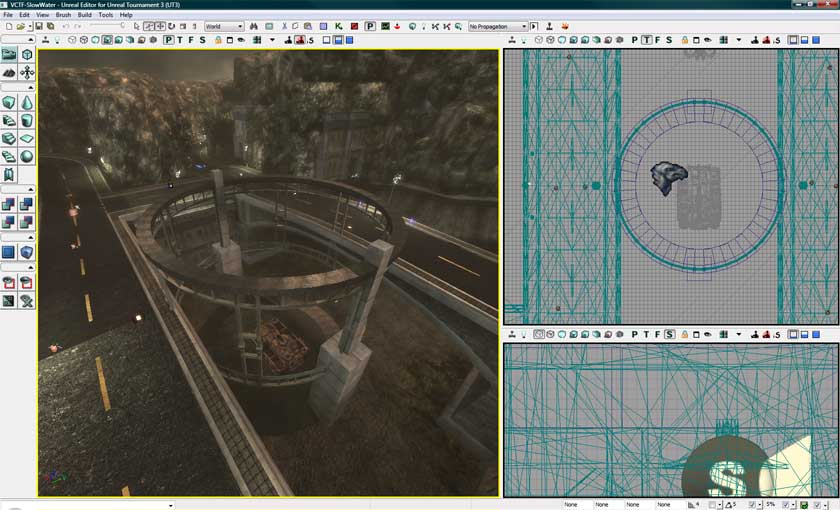Screen dimensions: 840x510
Task: Click CSG Add icon
Action: click(x=9, y=204)
